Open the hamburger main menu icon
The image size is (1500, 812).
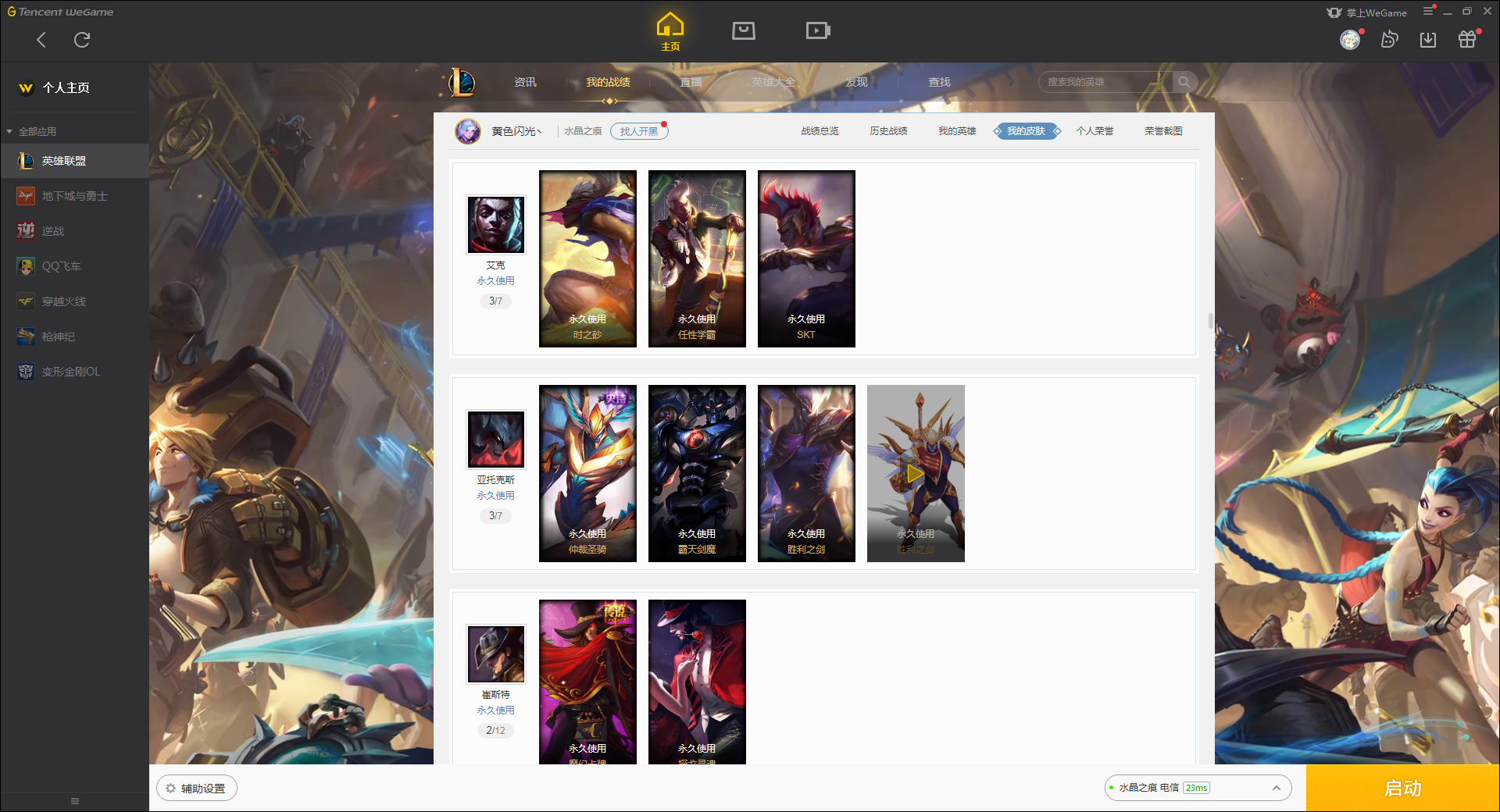[x=1428, y=11]
